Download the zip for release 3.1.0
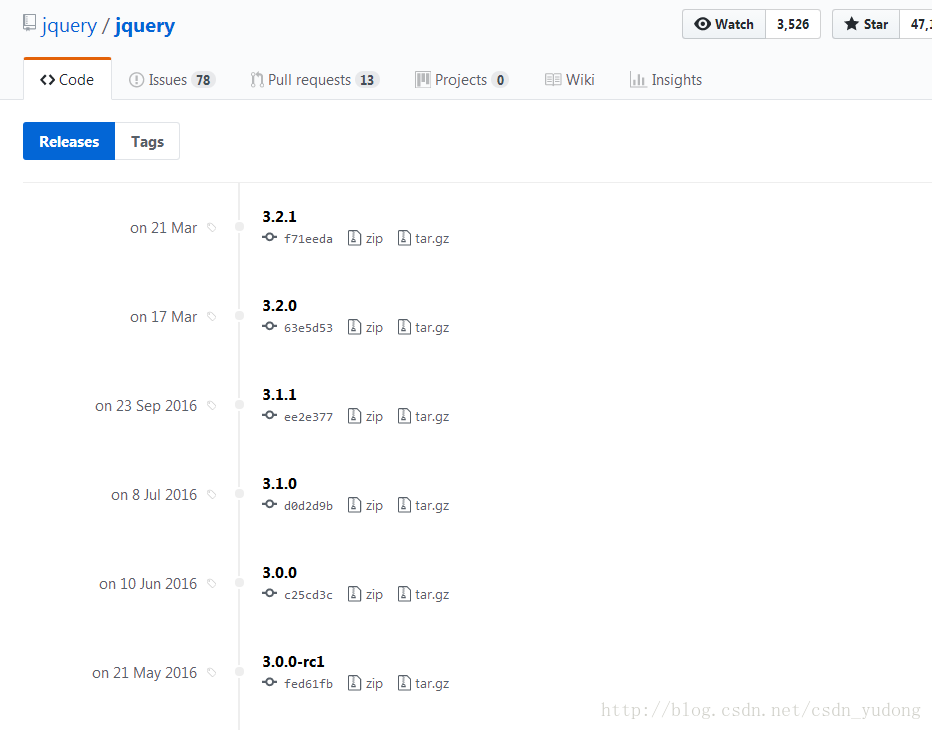This screenshot has width=932, height=730. tap(365, 505)
